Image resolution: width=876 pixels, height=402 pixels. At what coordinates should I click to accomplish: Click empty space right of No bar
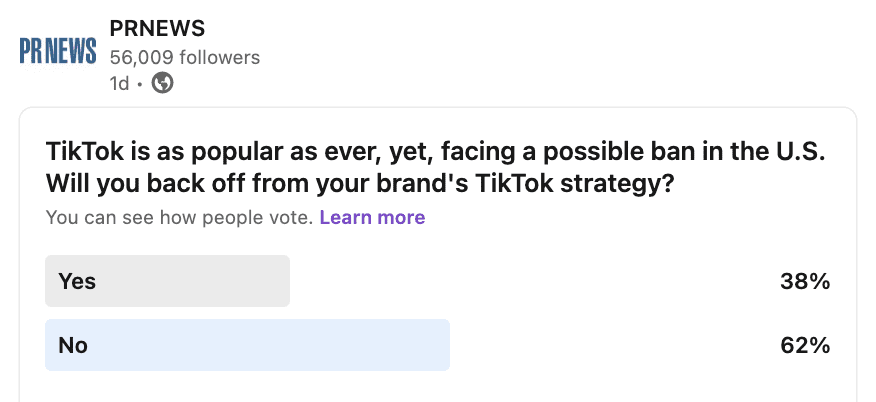610,345
